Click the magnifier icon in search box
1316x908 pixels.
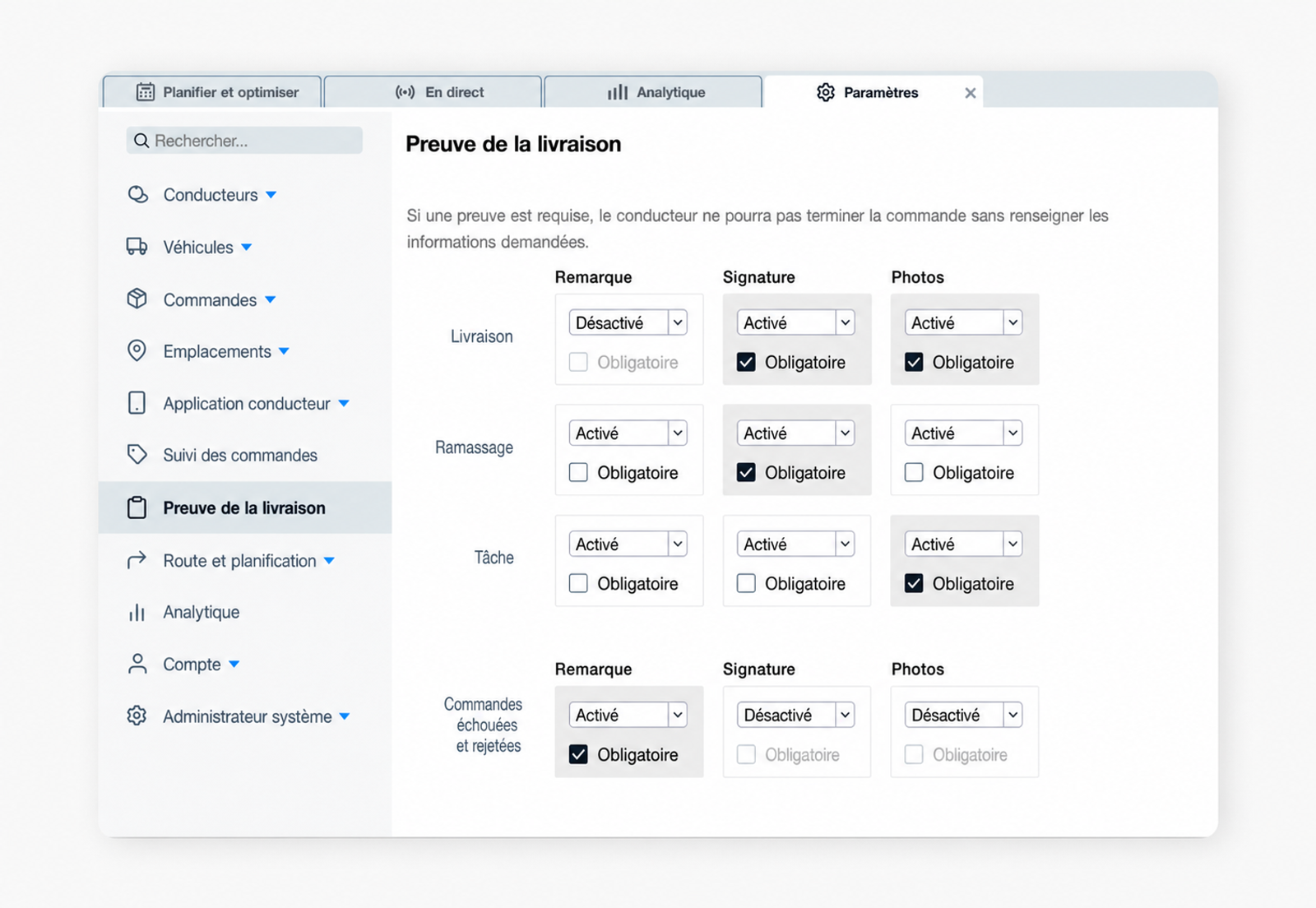point(141,141)
